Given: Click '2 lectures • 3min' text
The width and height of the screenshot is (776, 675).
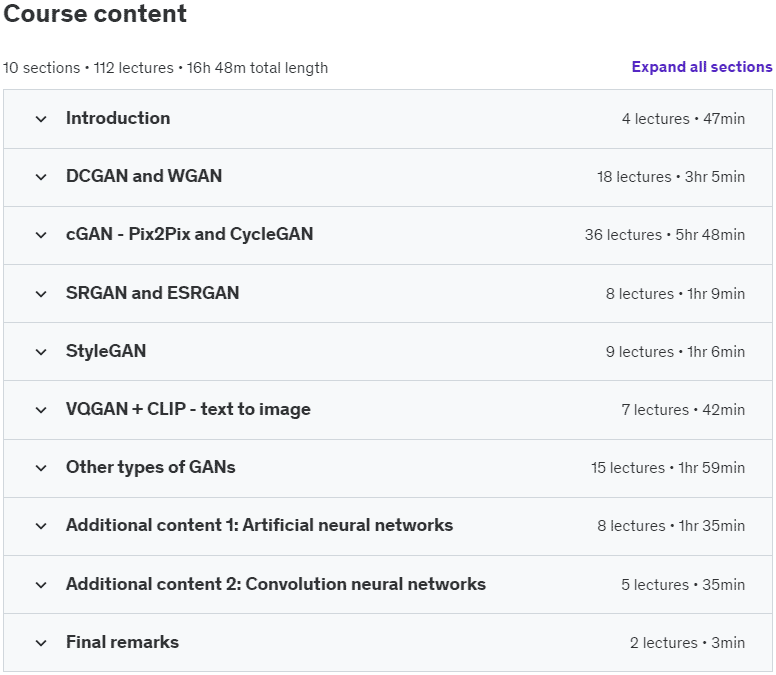Looking at the screenshot, I should (687, 642).
